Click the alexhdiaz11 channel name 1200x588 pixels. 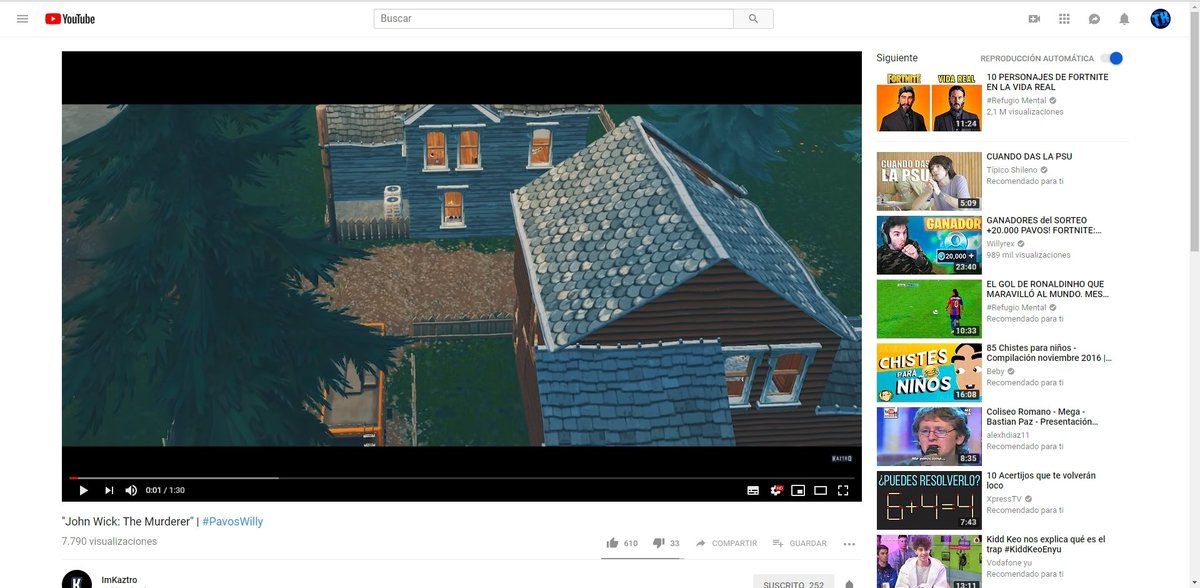coord(1010,435)
